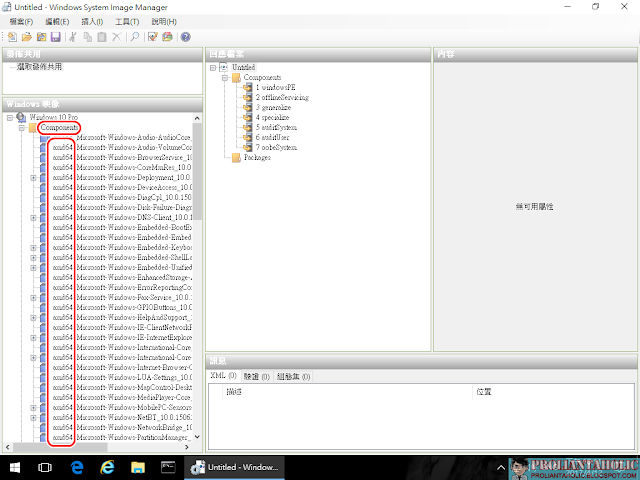
Task: Select the 7 oobeSystem pass icon
Action: click(x=247, y=147)
